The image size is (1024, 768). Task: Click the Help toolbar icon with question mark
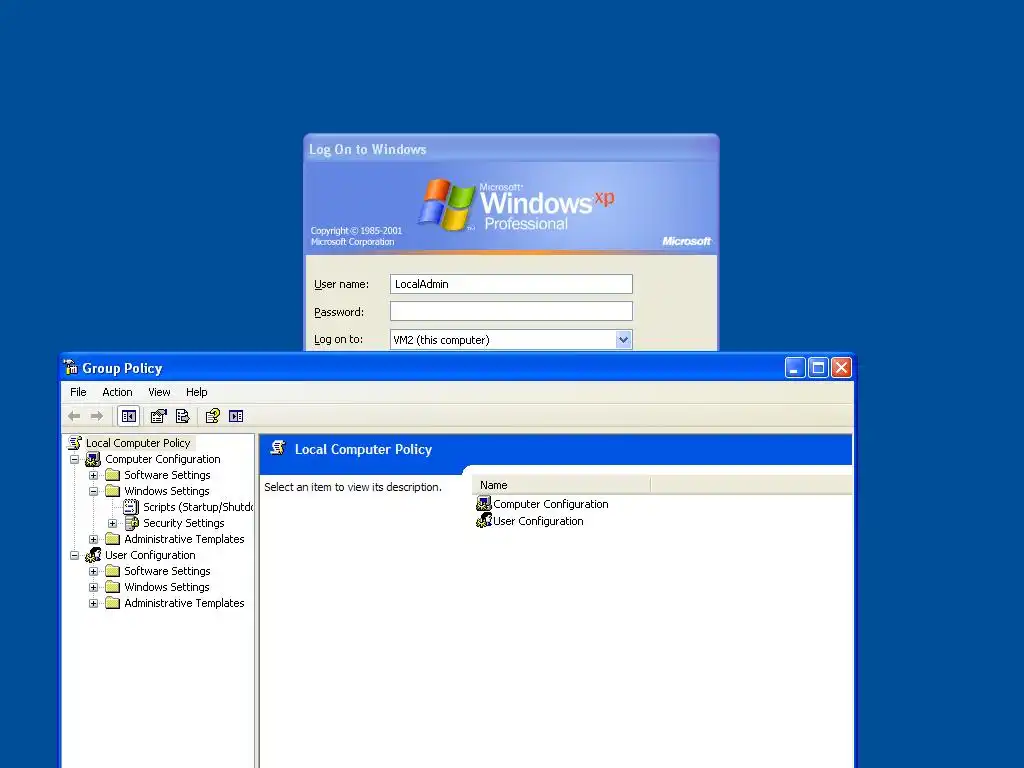213,416
